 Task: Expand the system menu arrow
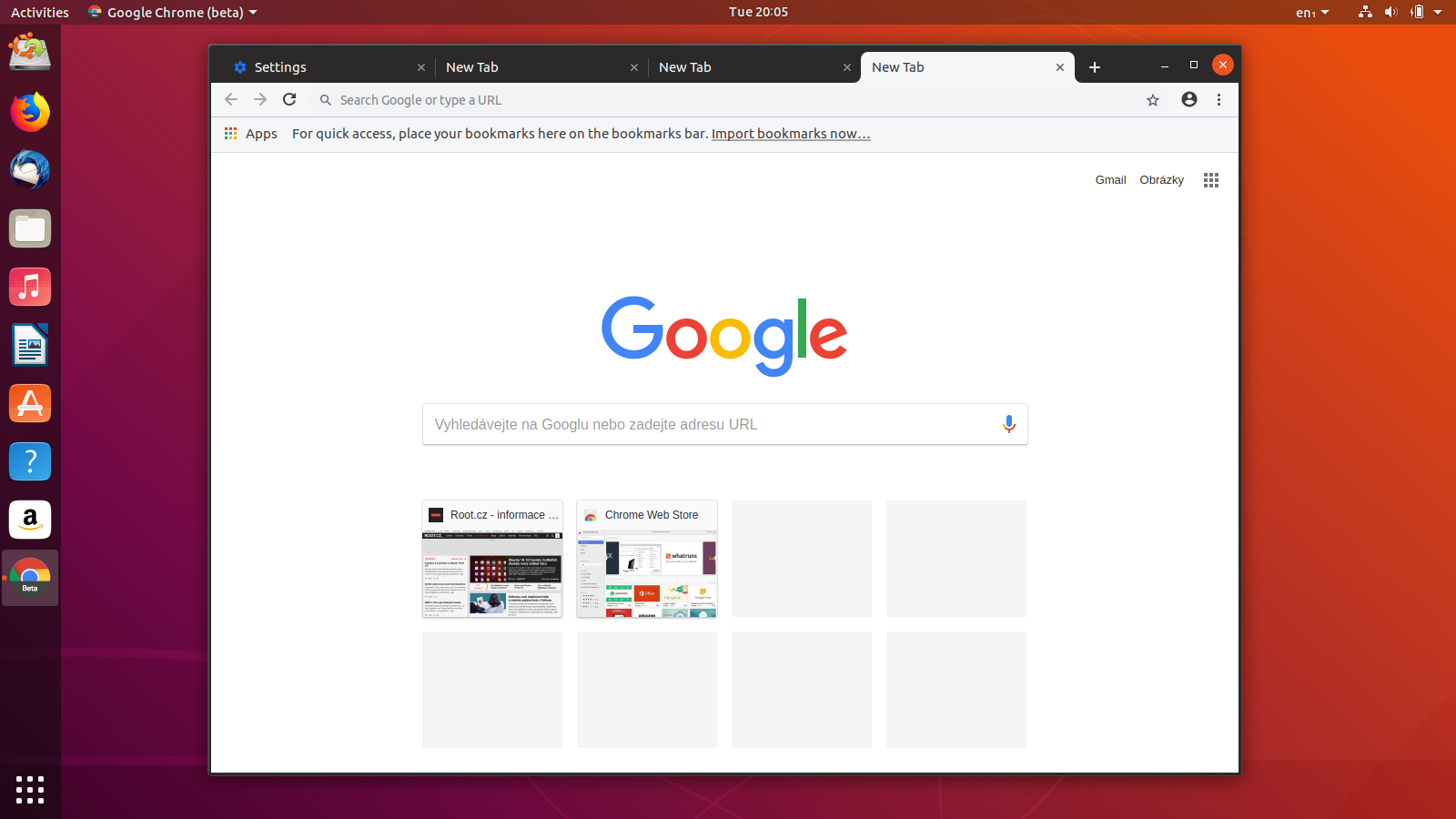click(x=1438, y=12)
